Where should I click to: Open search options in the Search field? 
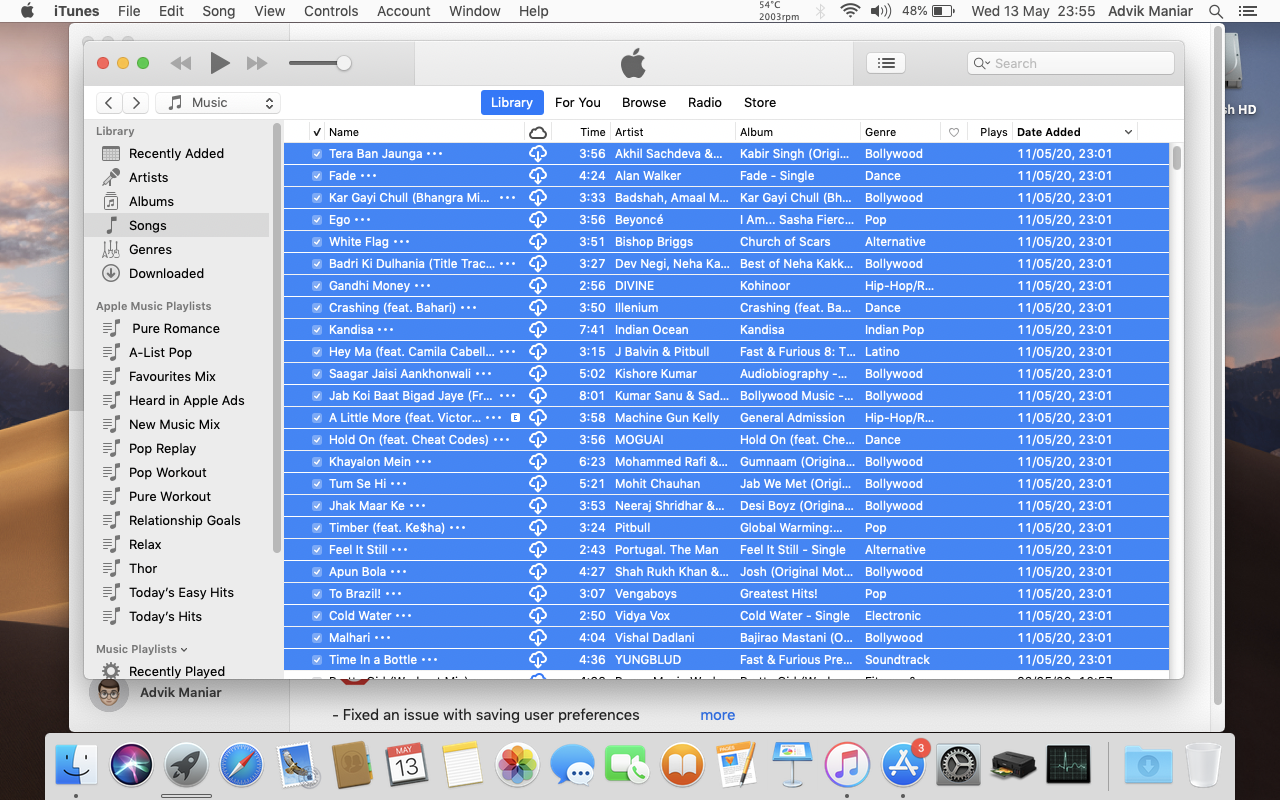point(981,63)
